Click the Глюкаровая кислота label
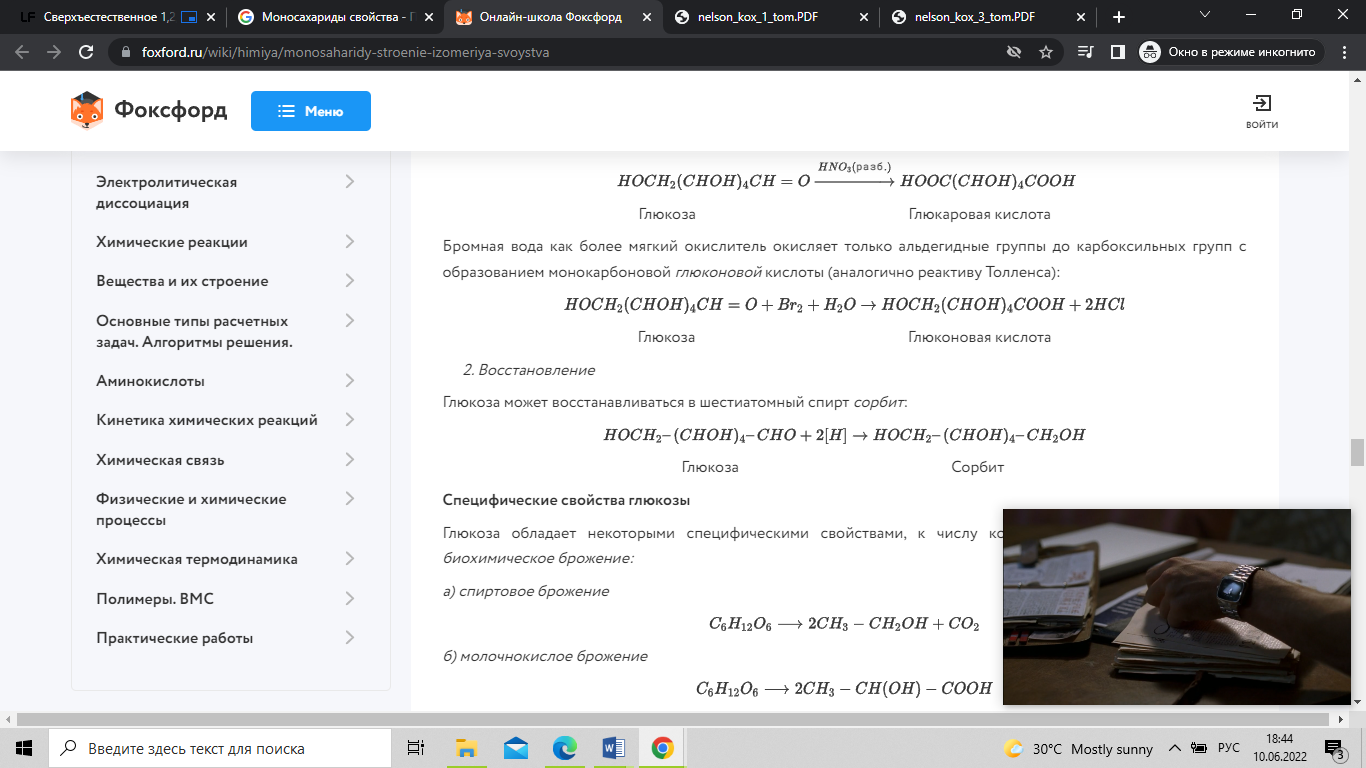 coord(979,214)
